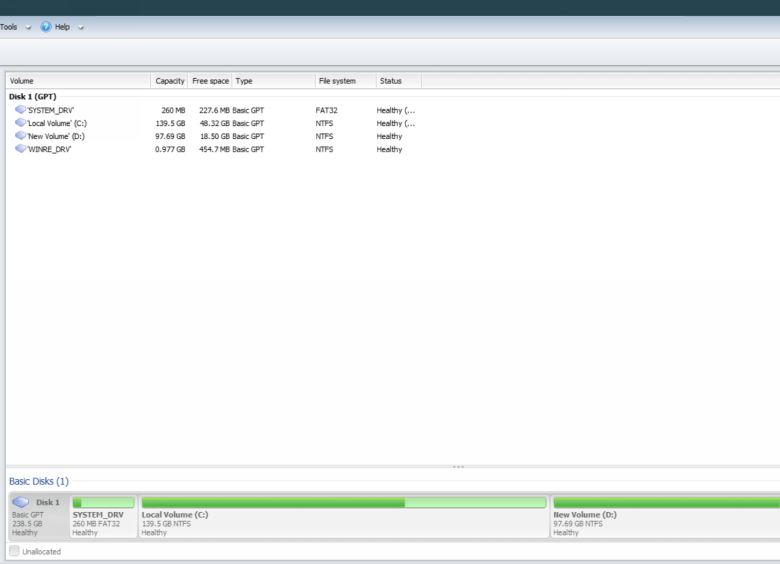780x564 pixels.
Task: Open the Help menu
Action: [x=62, y=27]
